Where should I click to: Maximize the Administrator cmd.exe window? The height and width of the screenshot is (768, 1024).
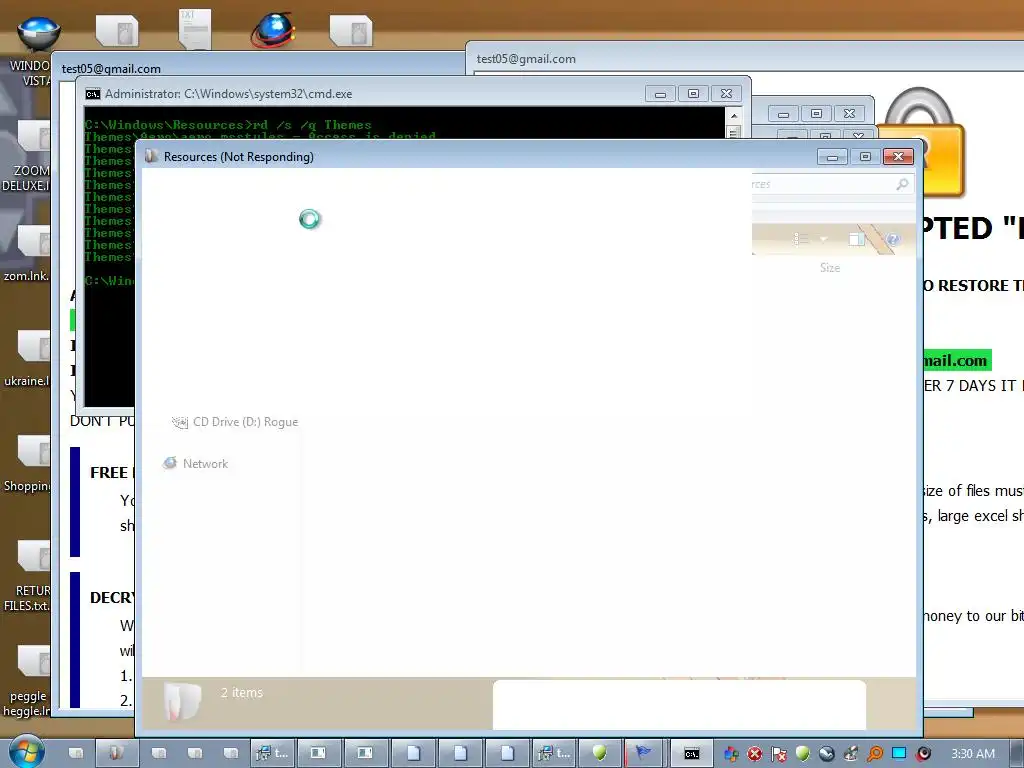(694, 94)
